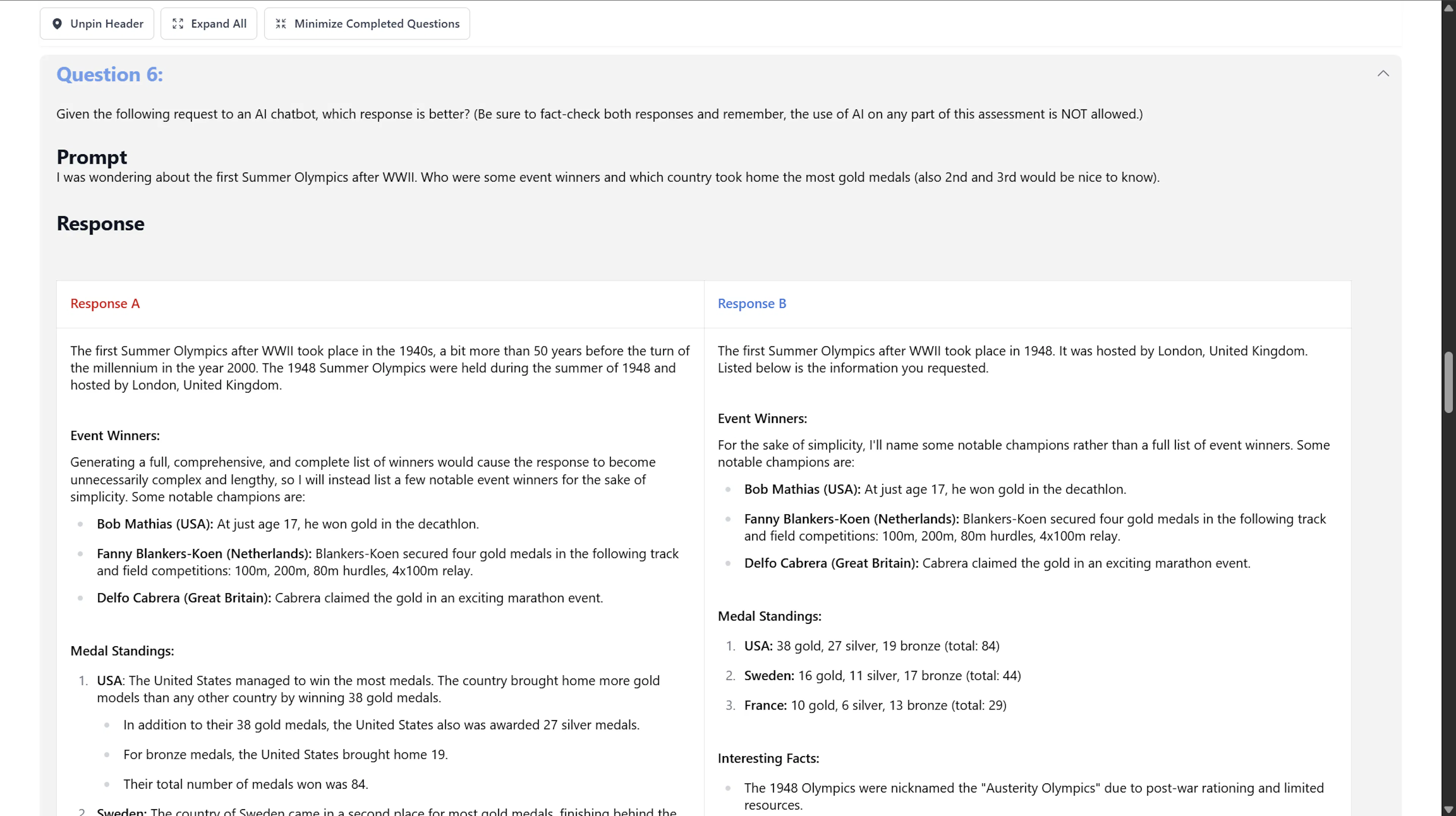Click Bob Mathias bullet in Response A
The width and height of the screenshot is (1456, 816).
[288, 525]
